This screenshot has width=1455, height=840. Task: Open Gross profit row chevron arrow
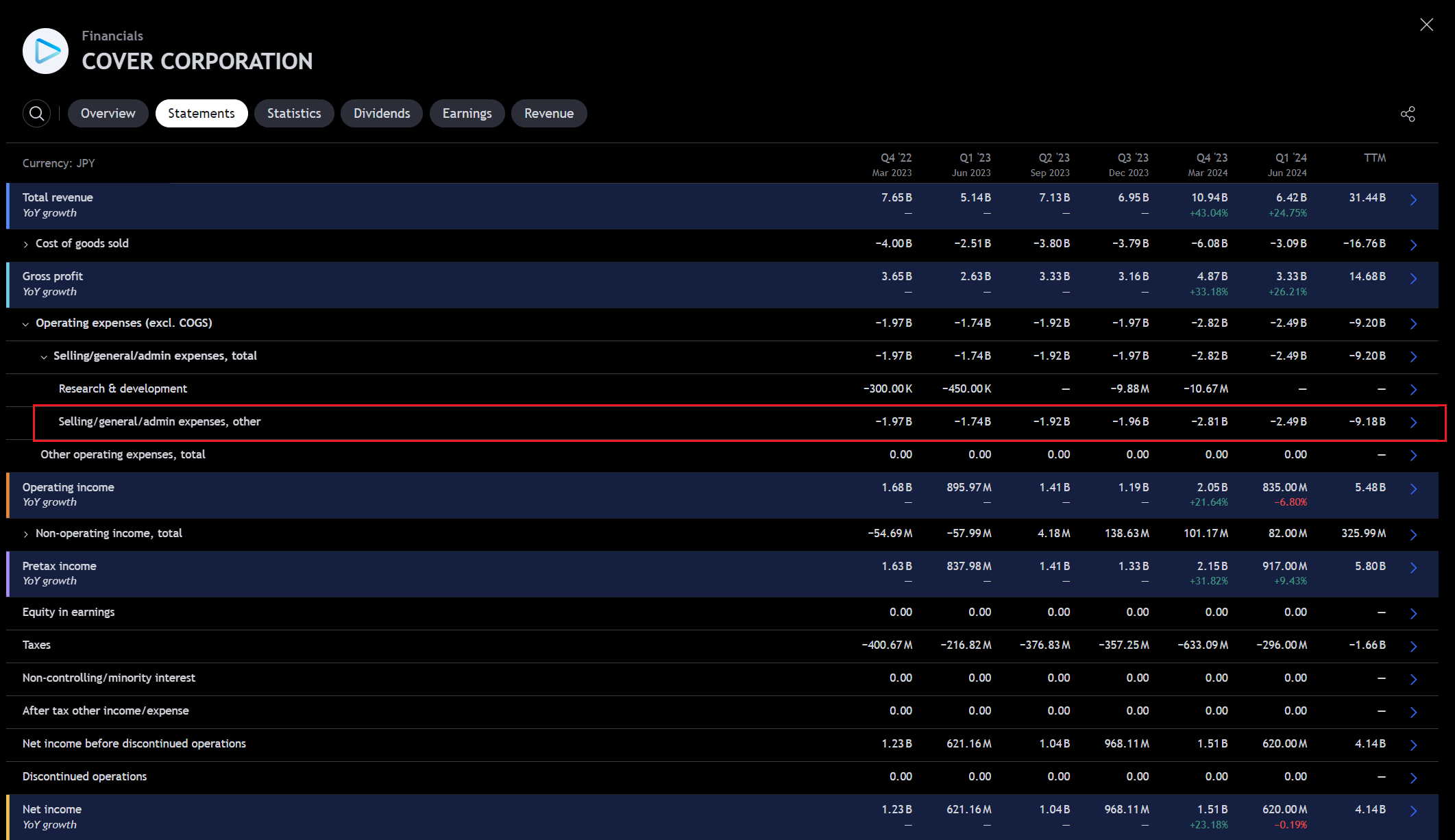tap(1413, 279)
